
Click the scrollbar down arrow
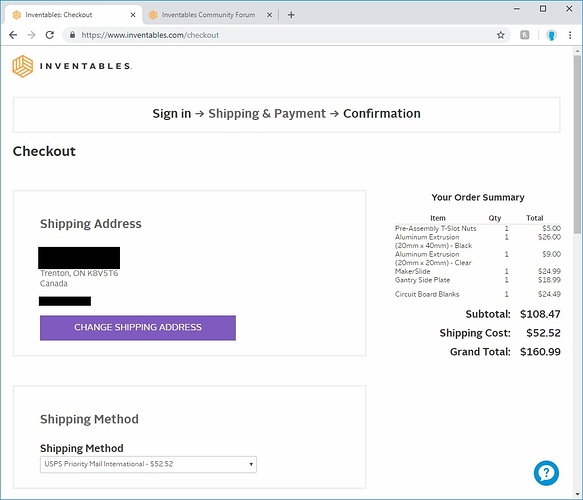pos(577,494)
